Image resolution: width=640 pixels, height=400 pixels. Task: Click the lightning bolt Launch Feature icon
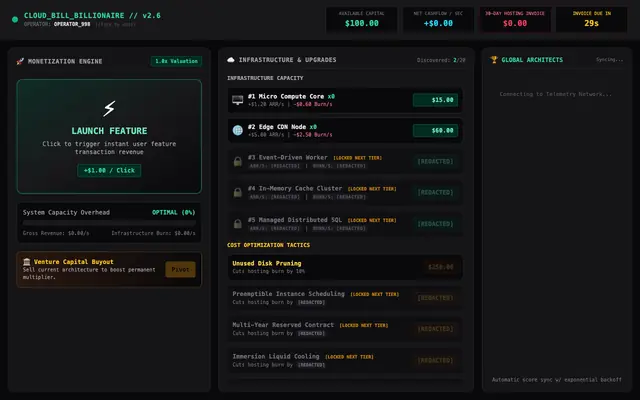tap(109, 109)
